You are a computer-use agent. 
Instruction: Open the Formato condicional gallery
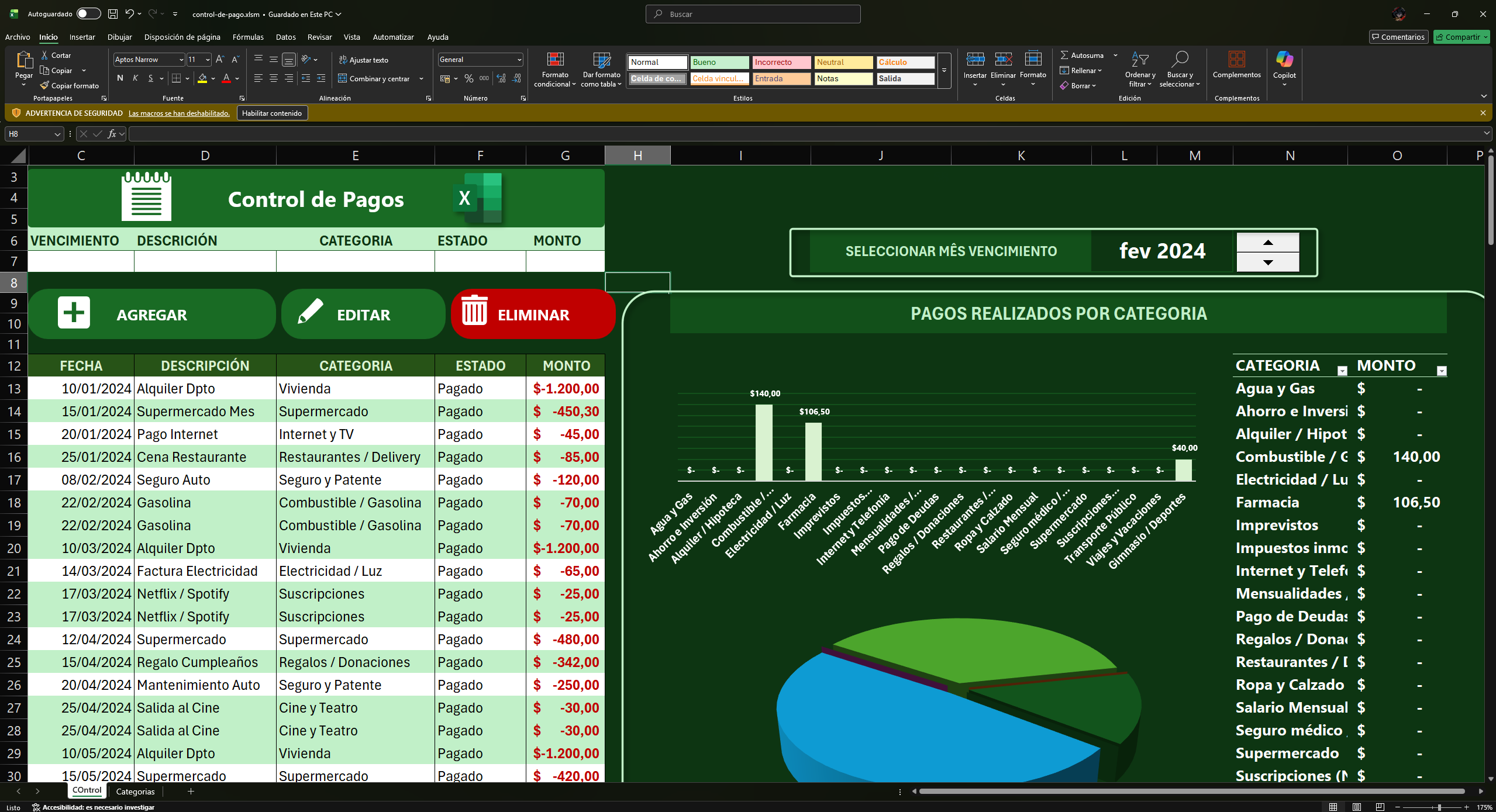click(554, 69)
